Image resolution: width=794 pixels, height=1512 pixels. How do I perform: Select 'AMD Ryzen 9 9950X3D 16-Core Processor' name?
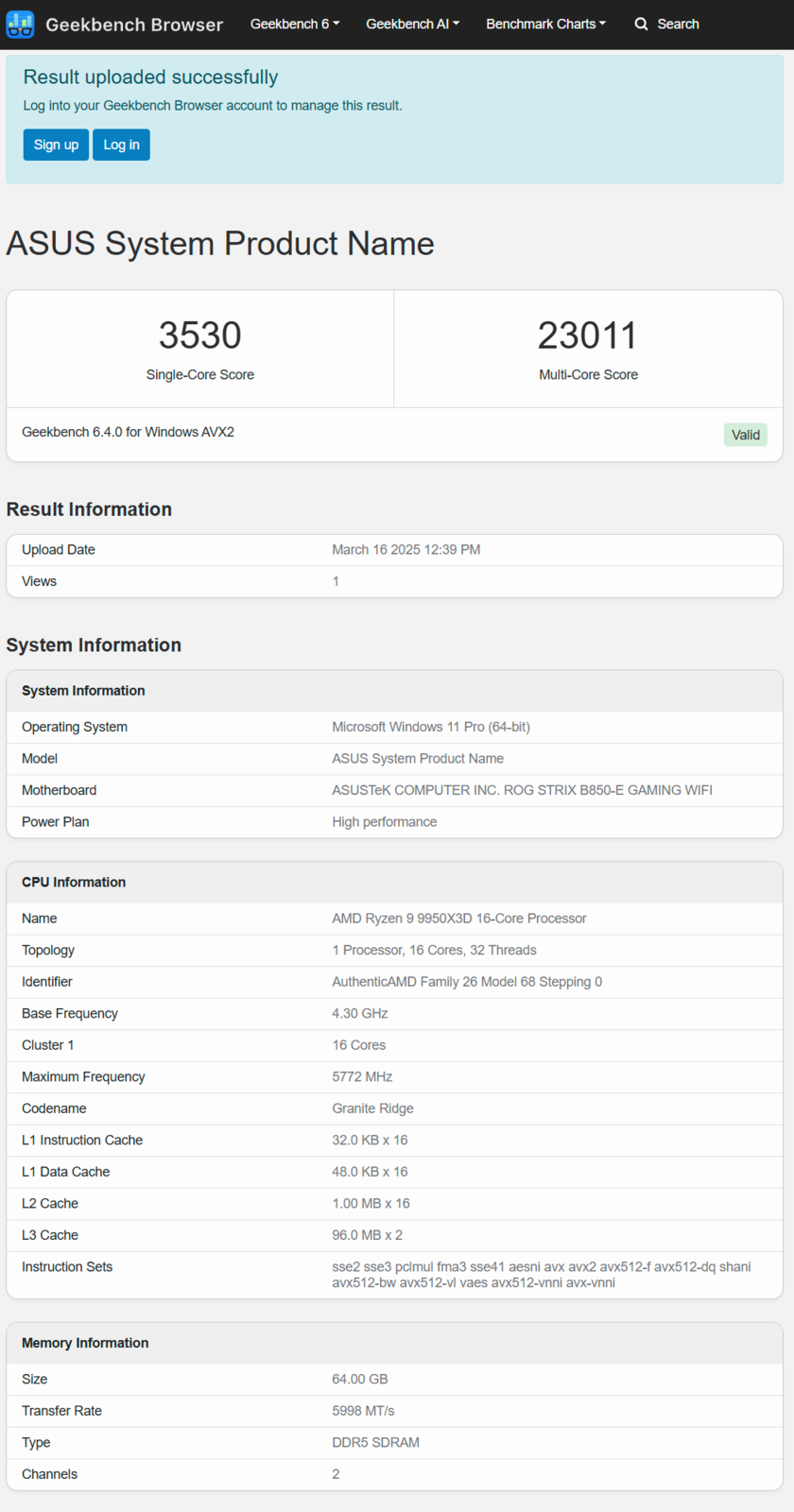tap(459, 919)
